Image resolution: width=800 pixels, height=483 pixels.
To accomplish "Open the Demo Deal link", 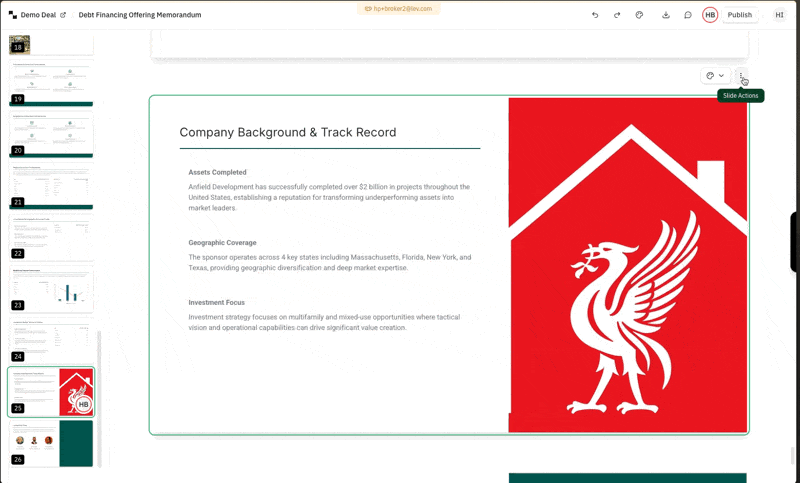I will click(x=38, y=15).
